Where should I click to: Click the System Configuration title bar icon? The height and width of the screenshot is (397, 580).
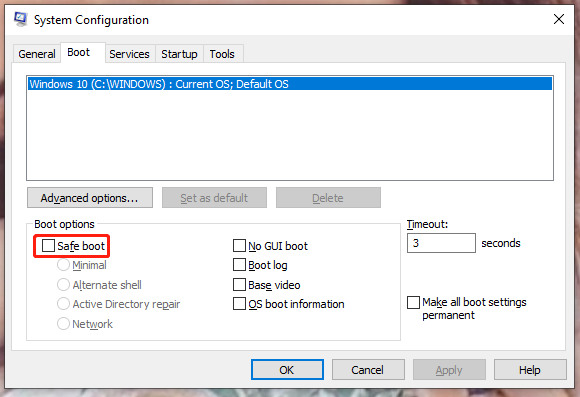pos(20,19)
